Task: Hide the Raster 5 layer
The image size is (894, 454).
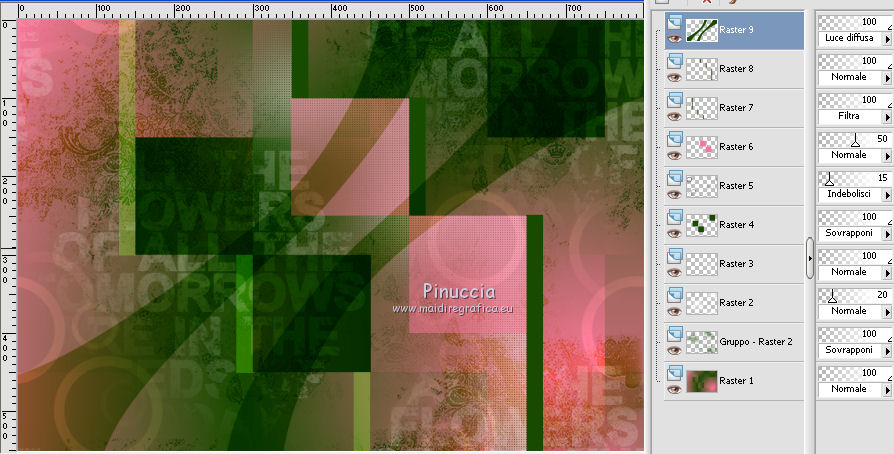Action: tap(674, 194)
